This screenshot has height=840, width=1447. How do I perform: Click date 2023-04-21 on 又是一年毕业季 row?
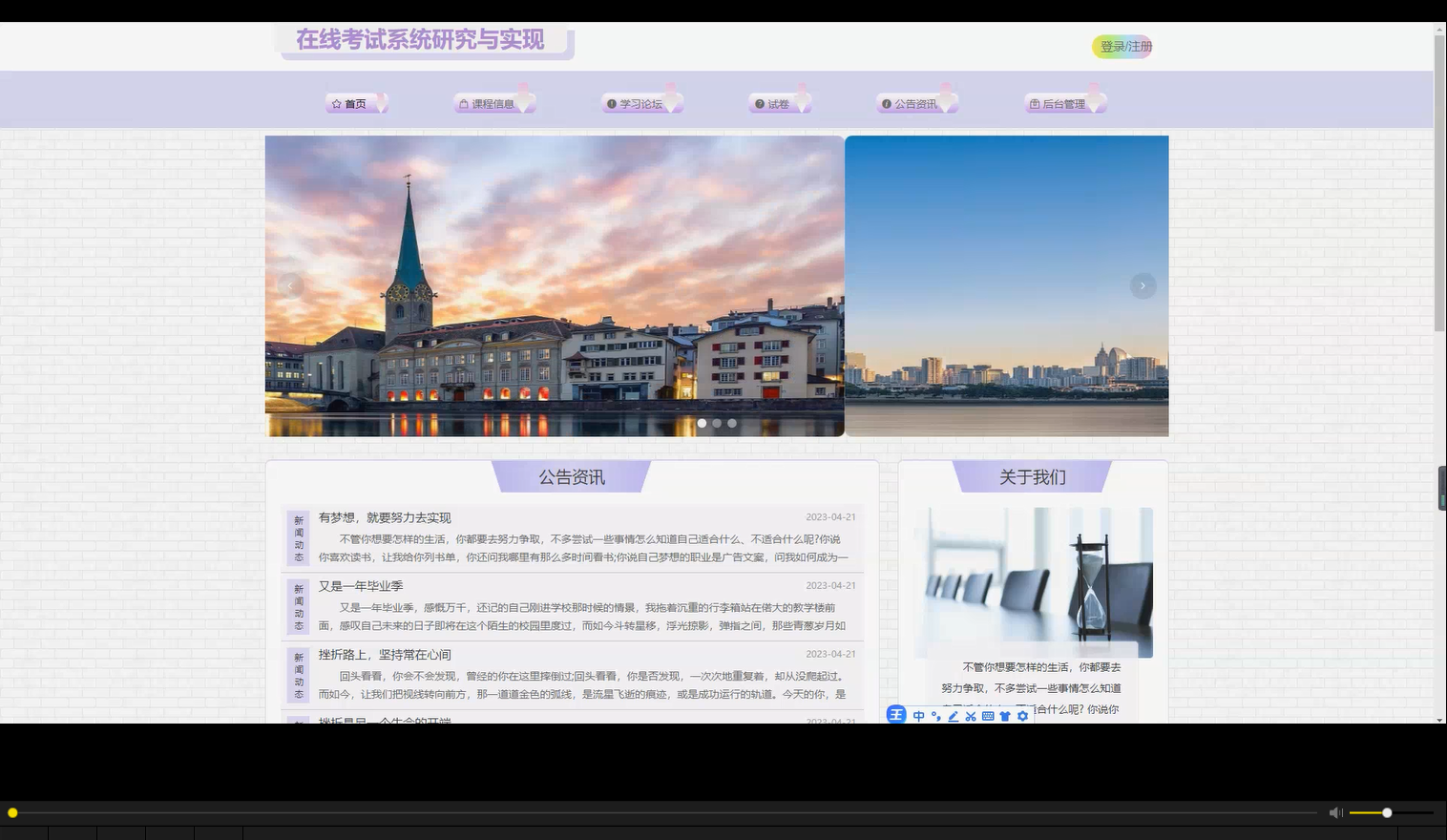[x=830, y=586]
